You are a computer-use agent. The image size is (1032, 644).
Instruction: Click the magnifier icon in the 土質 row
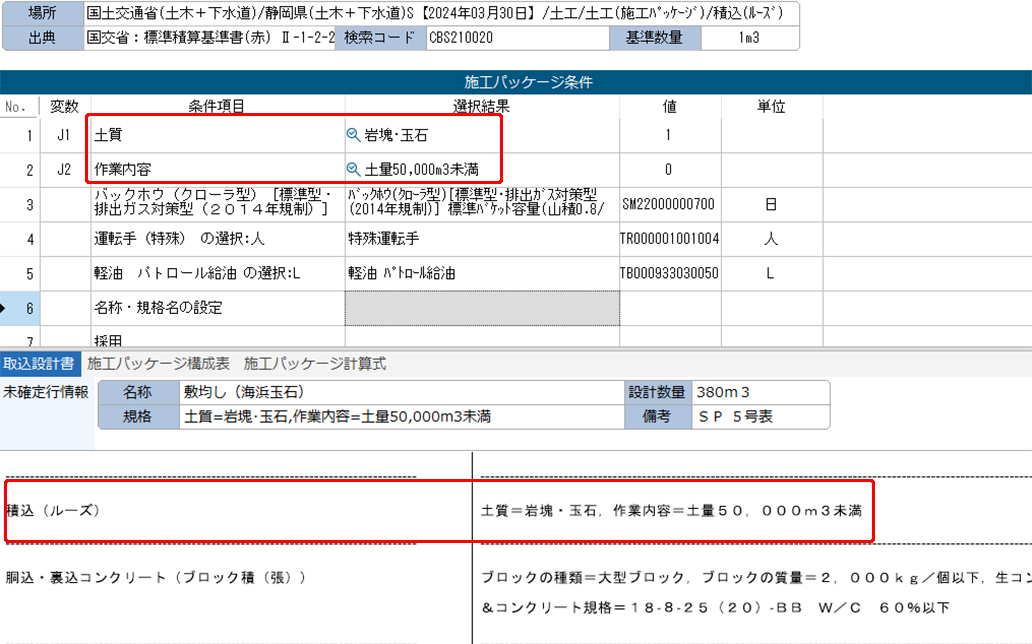pos(354,135)
